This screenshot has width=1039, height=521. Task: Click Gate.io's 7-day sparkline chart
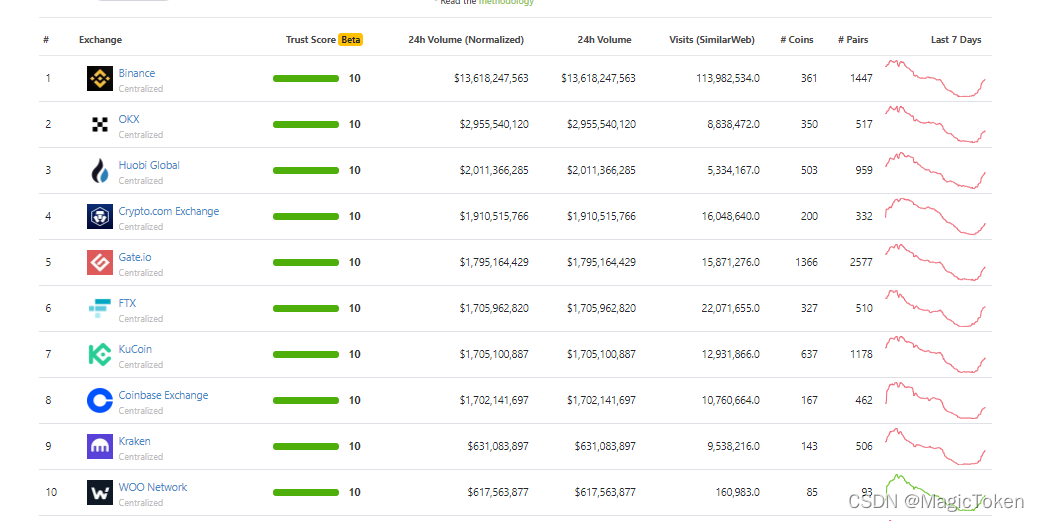point(936,262)
